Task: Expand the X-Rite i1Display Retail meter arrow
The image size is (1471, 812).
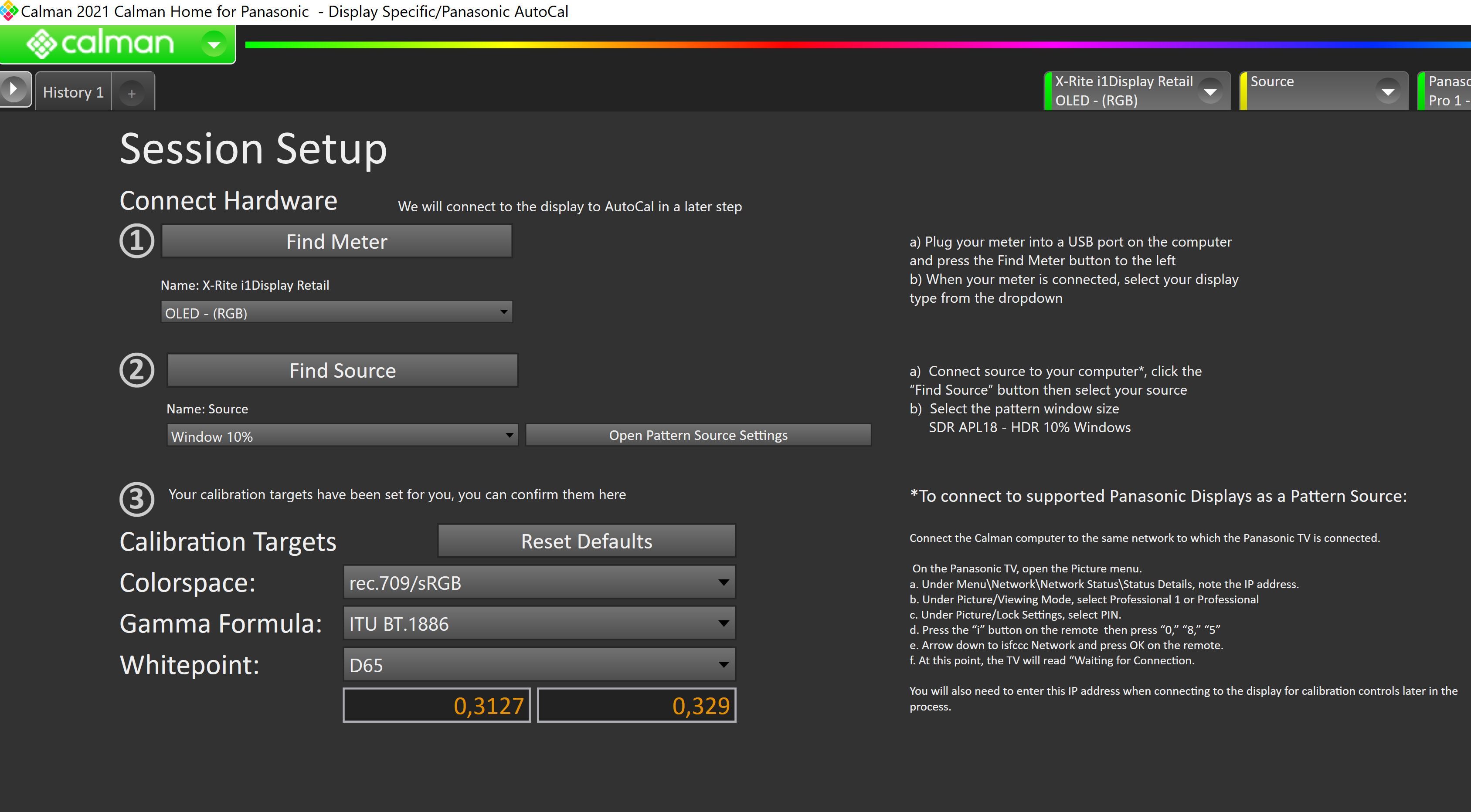Action: [1209, 91]
